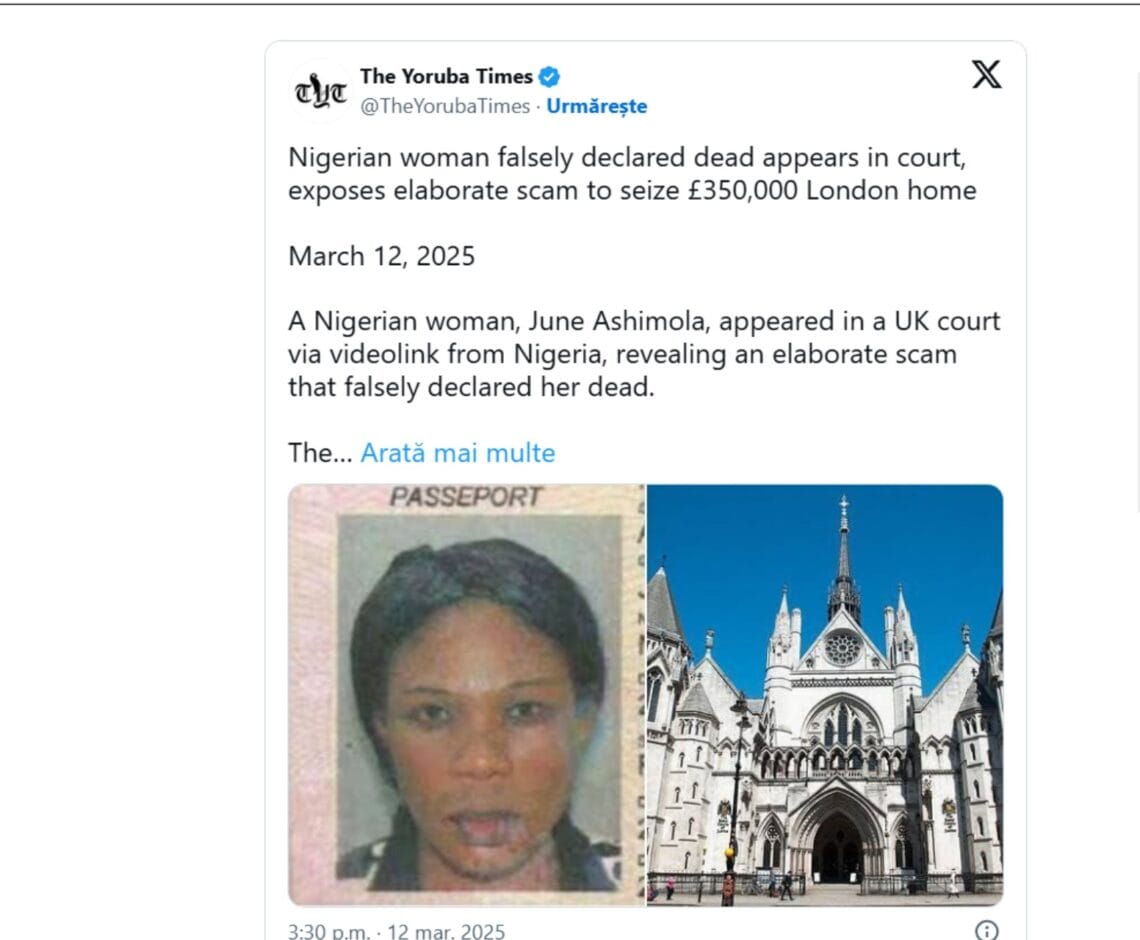Follow the account via Urmărește

(597, 106)
